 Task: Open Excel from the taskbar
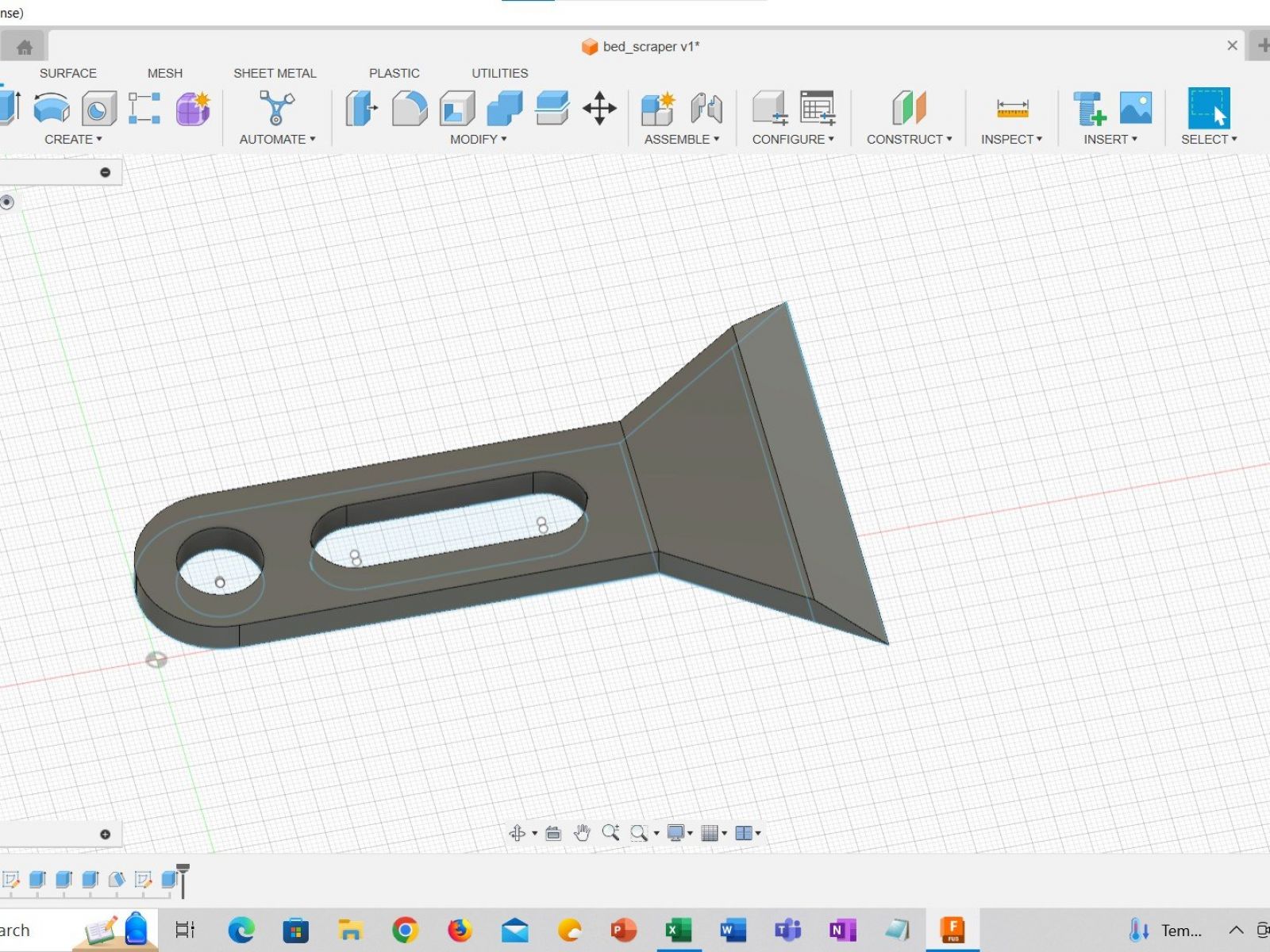click(x=679, y=930)
